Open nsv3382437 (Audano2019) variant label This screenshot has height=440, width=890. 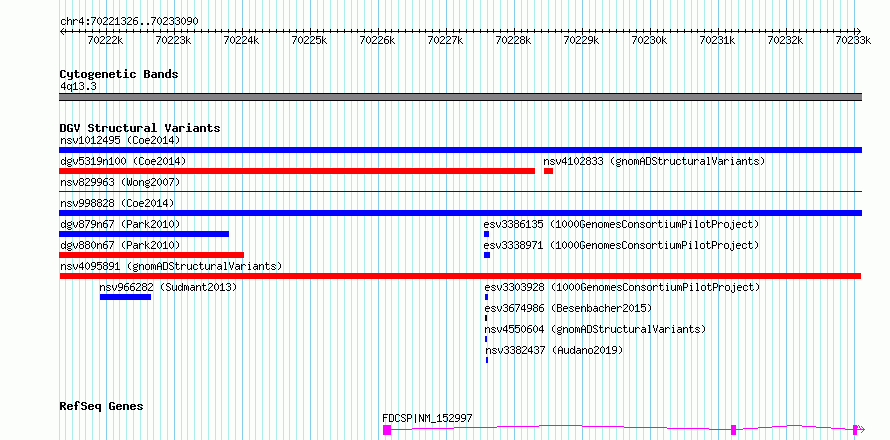point(554,350)
